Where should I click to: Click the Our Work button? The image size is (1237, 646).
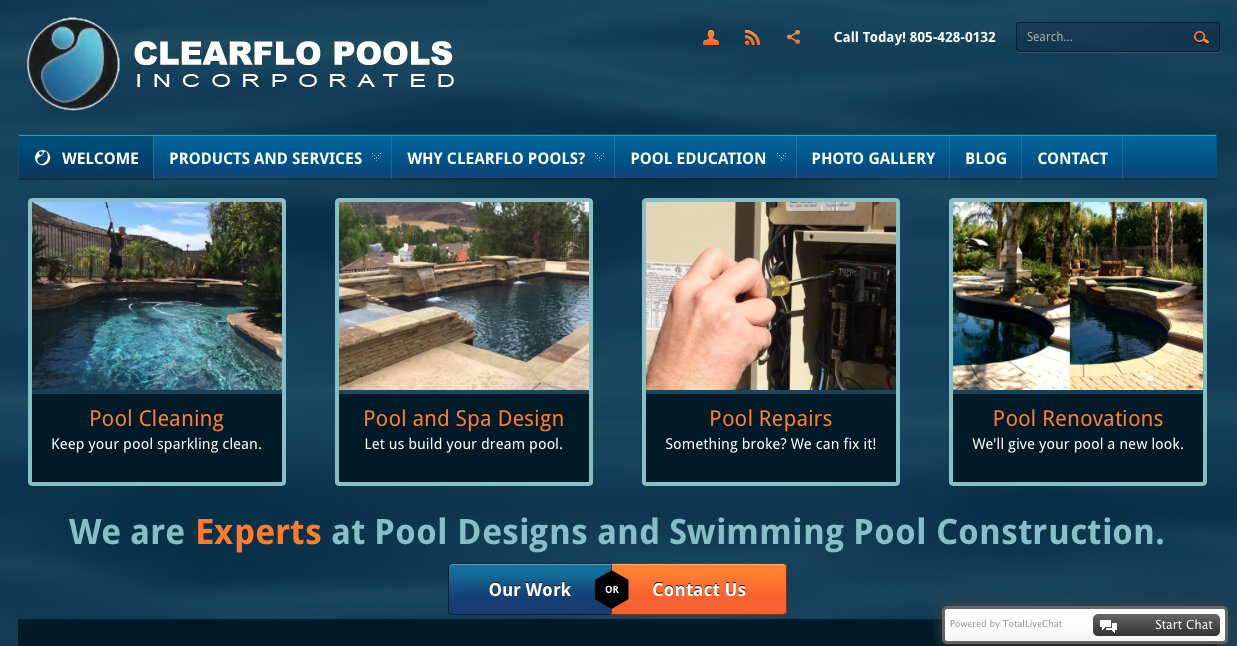[529, 590]
